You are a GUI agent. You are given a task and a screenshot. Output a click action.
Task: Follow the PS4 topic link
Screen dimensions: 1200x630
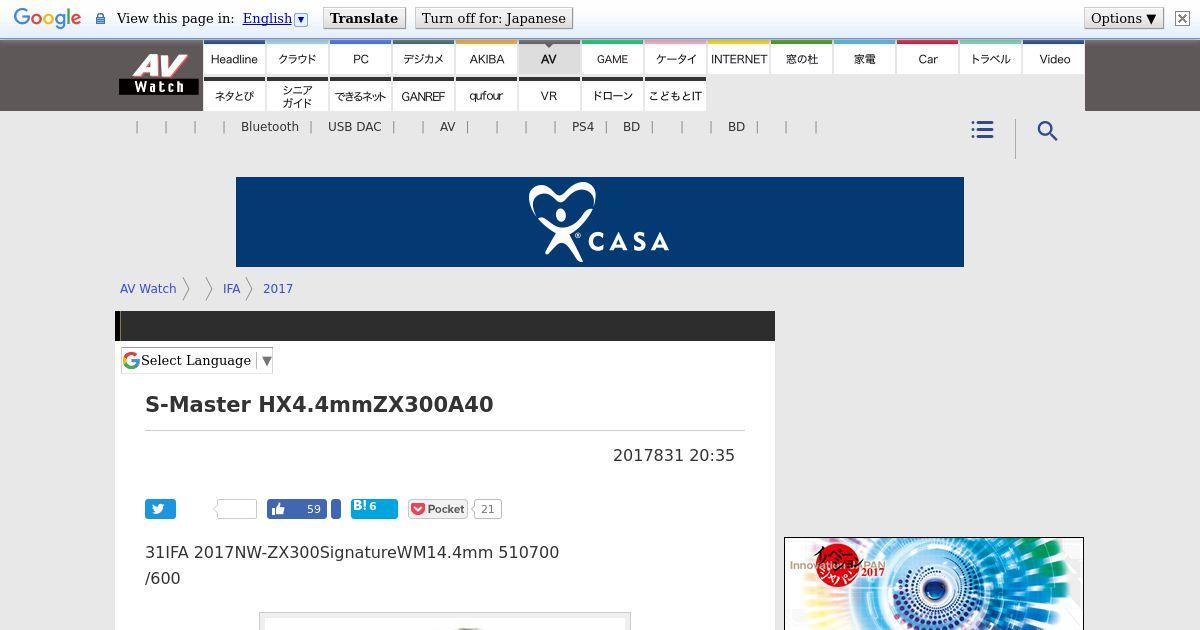583,127
